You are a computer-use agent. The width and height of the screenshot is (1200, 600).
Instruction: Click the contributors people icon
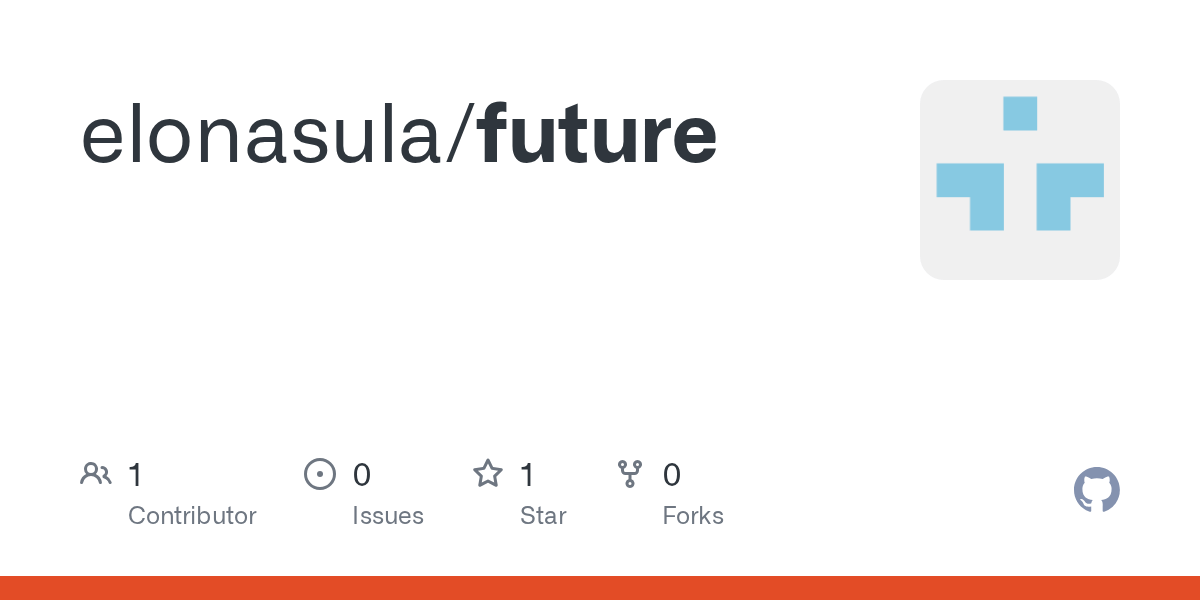point(96,474)
